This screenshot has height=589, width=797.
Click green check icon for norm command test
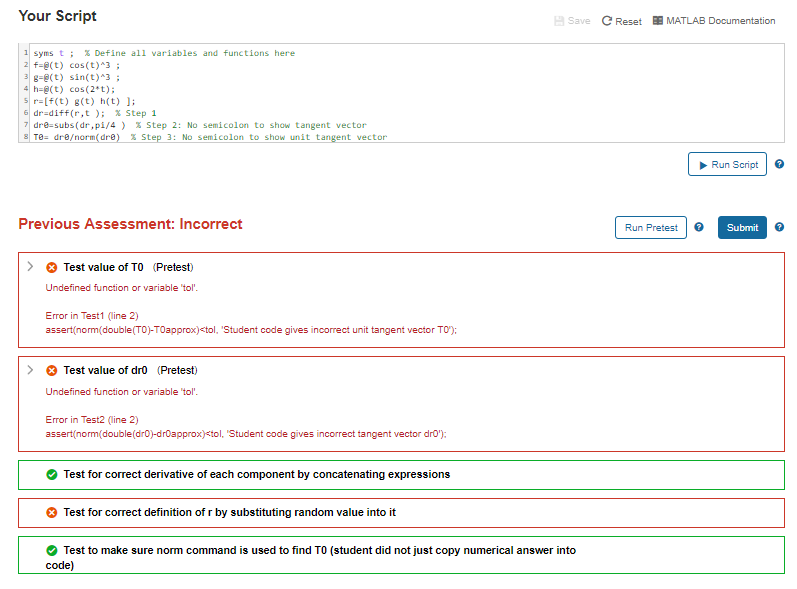point(52,550)
